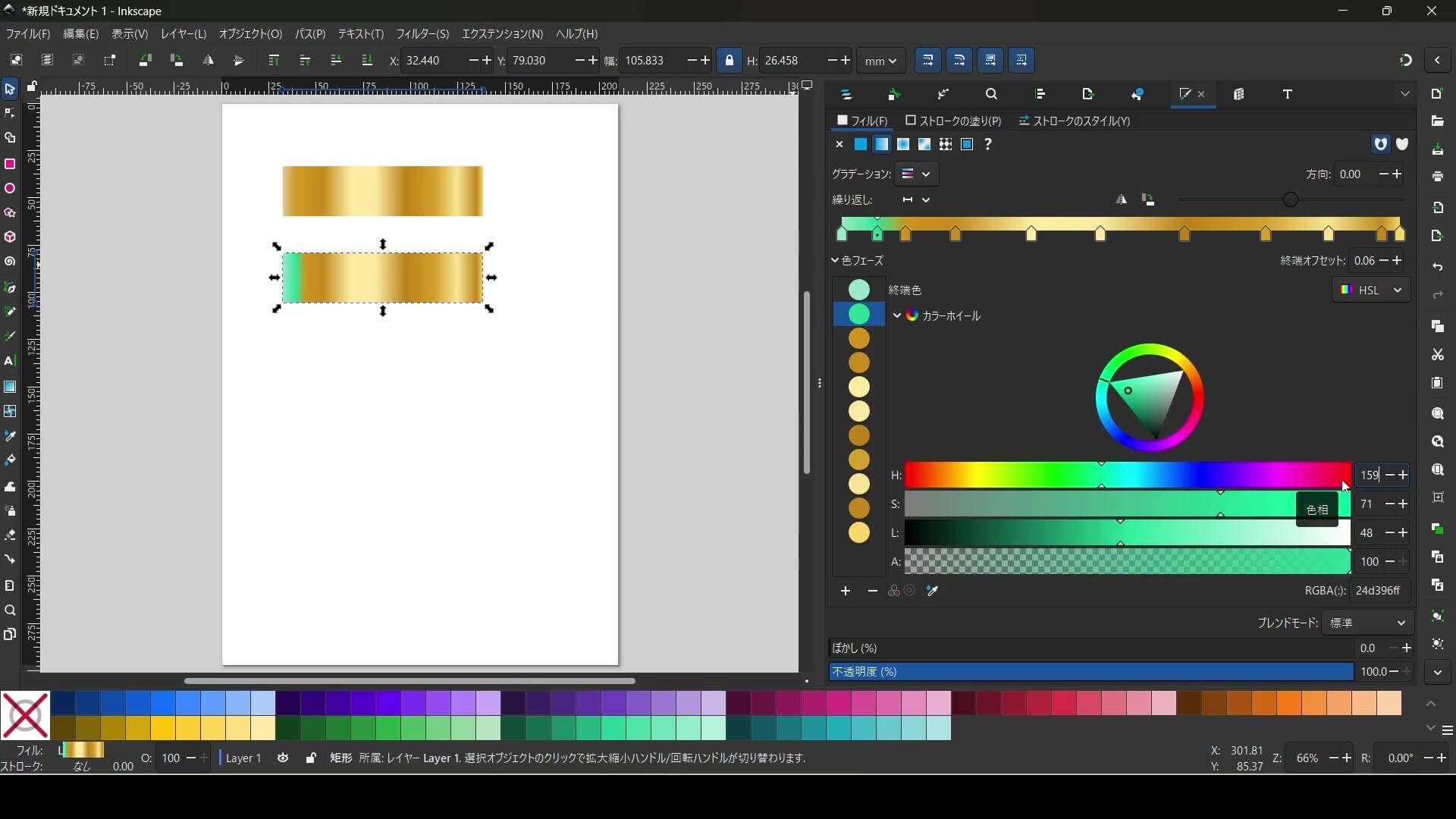This screenshot has width=1456, height=819.
Task: Toggle Layer 1 visibility eye icon
Action: click(x=283, y=758)
